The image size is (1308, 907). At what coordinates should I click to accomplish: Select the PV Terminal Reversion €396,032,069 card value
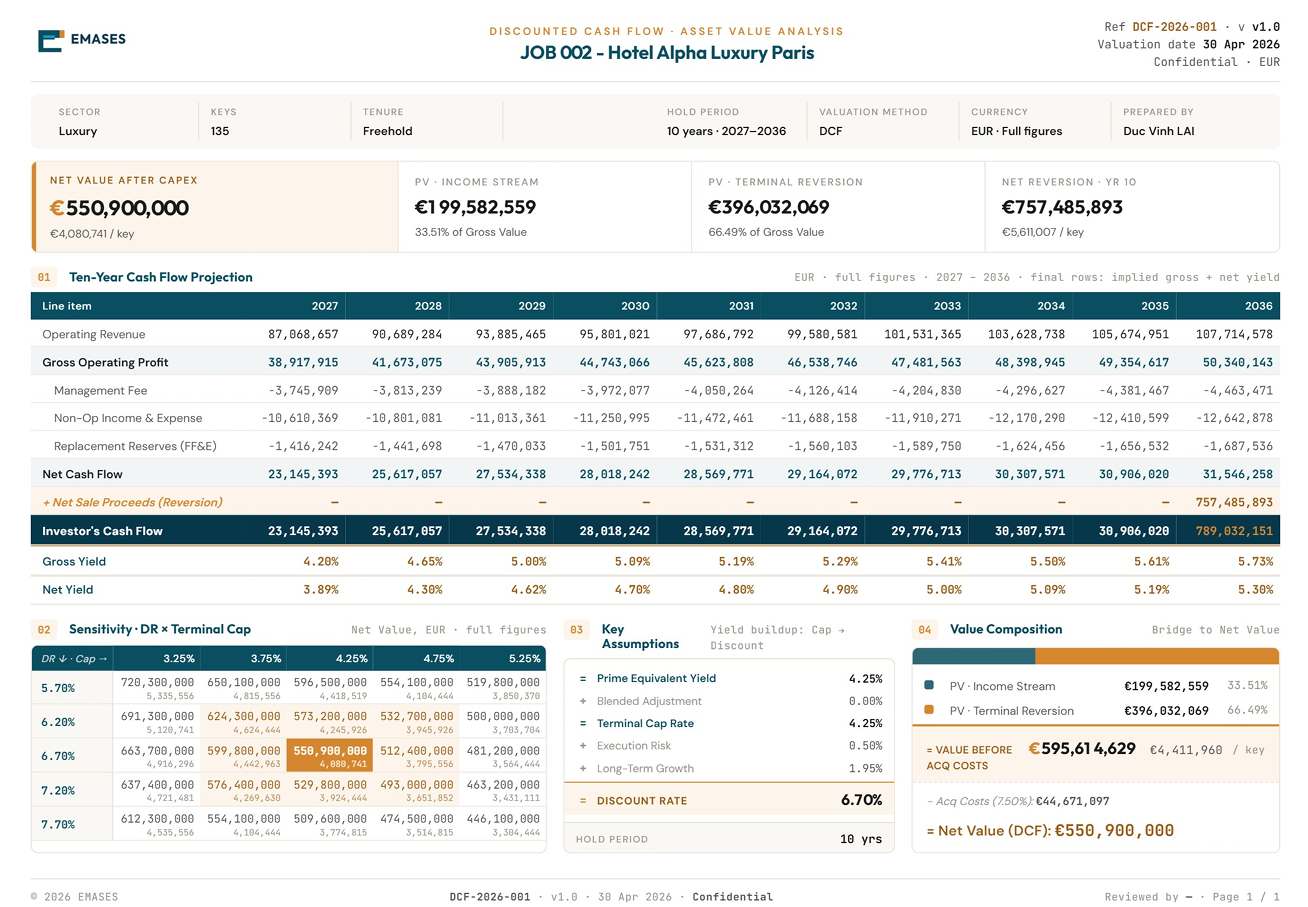coord(769,208)
